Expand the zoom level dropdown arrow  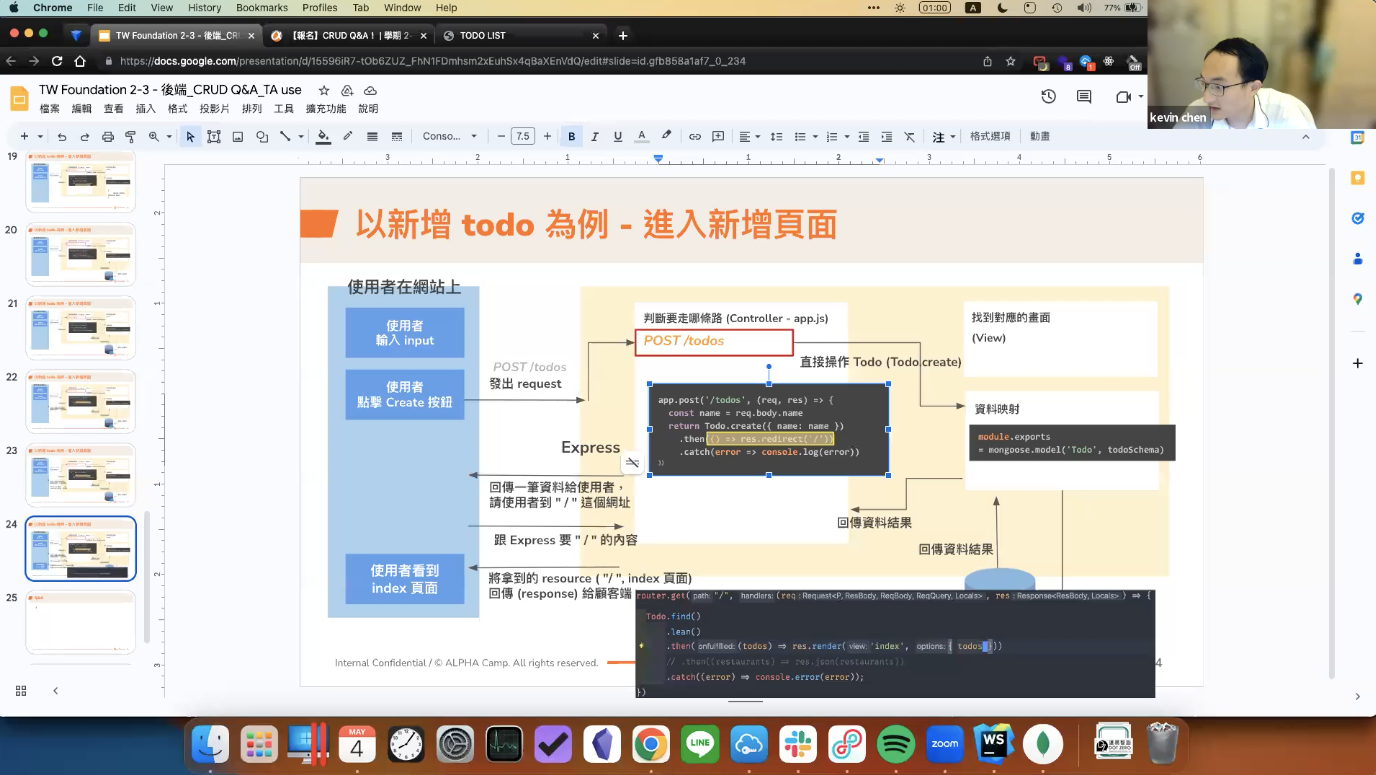point(169,137)
